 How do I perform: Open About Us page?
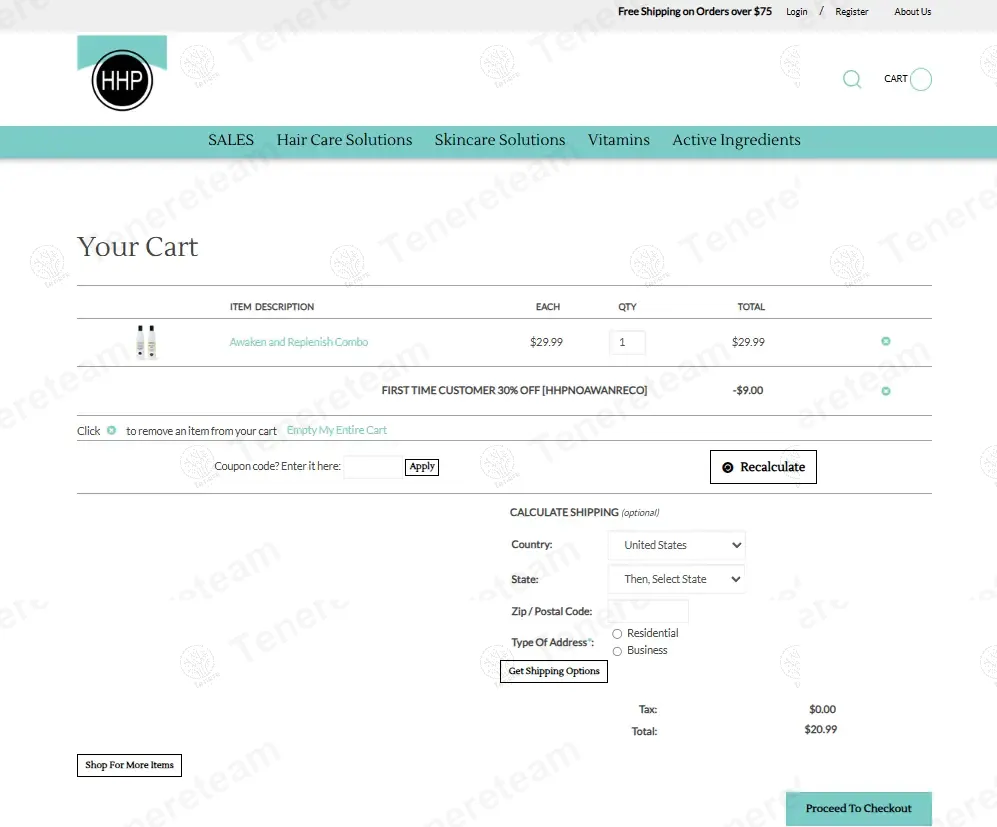pyautogui.click(x=912, y=11)
